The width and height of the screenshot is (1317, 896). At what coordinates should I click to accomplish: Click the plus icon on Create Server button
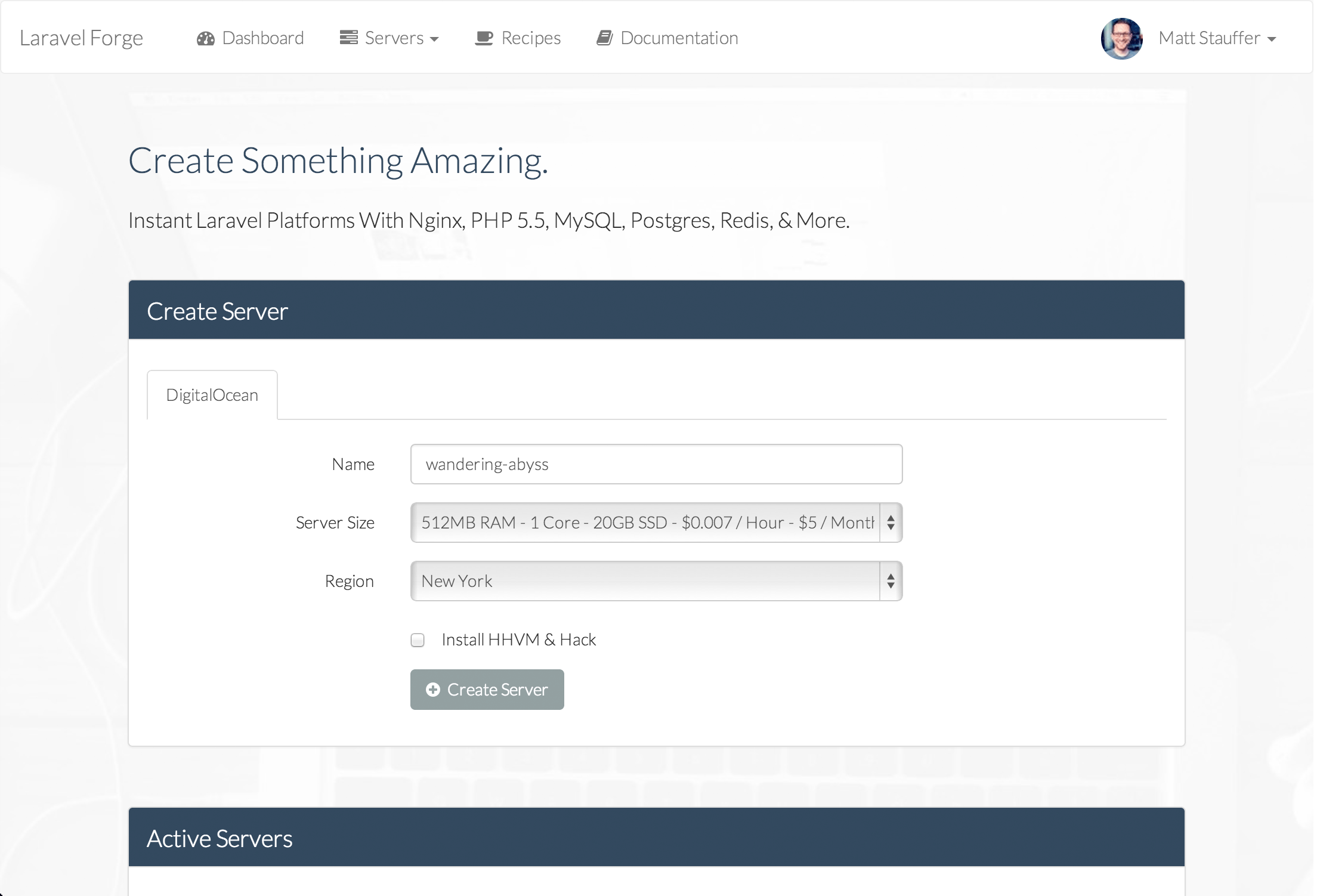[433, 690]
